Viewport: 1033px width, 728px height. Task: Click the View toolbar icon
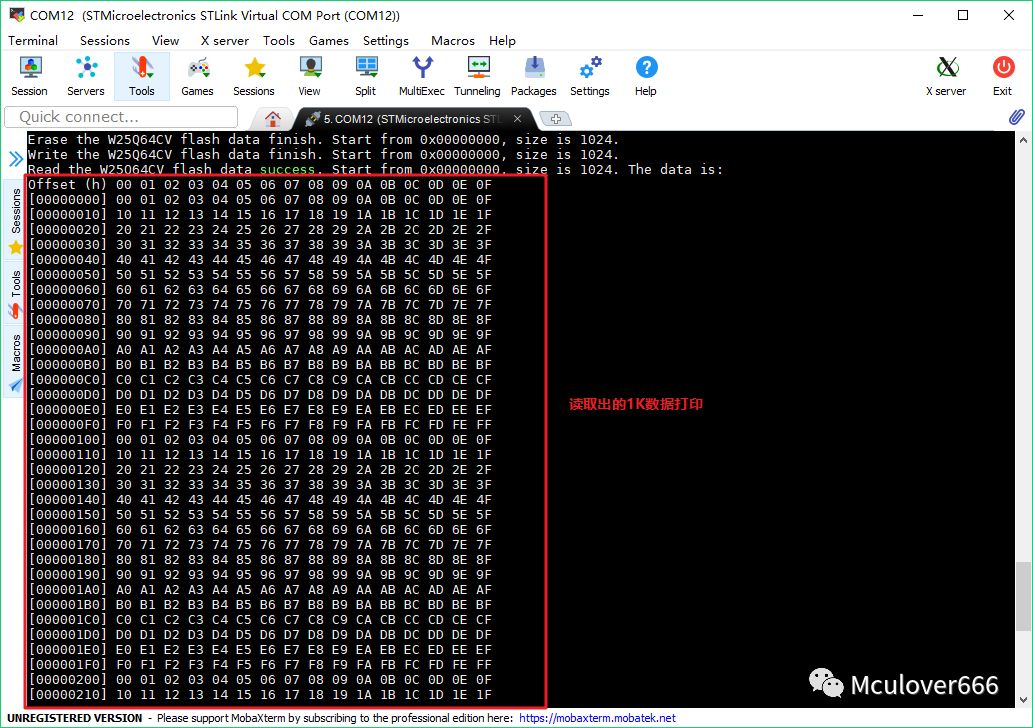click(310, 76)
